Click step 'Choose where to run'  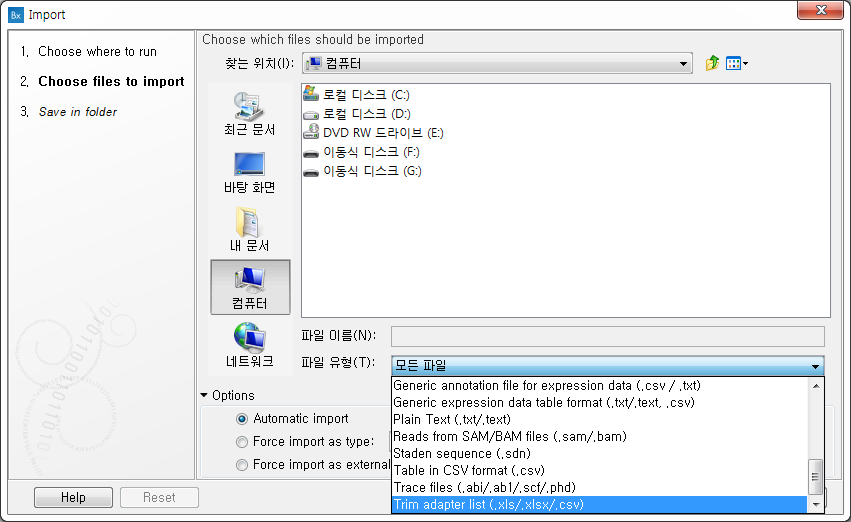97,52
